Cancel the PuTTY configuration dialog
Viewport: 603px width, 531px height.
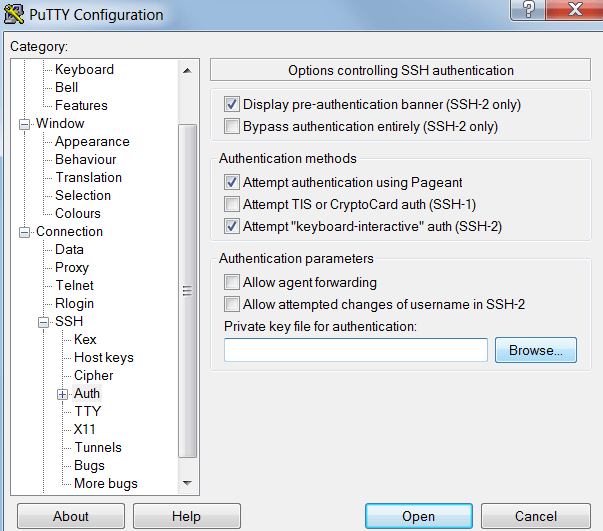point(536,516)
